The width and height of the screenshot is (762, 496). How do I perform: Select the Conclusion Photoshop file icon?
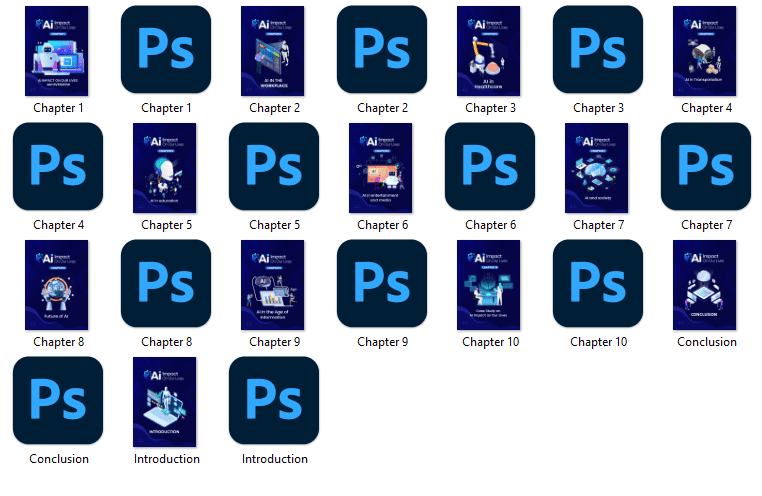tap(58, 401)
